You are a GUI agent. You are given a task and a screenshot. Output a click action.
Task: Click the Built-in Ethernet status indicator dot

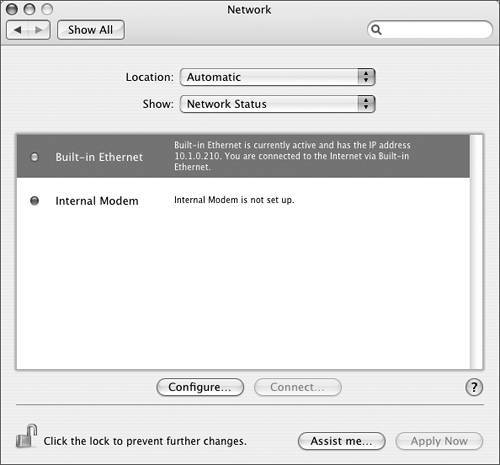point(34,157)
